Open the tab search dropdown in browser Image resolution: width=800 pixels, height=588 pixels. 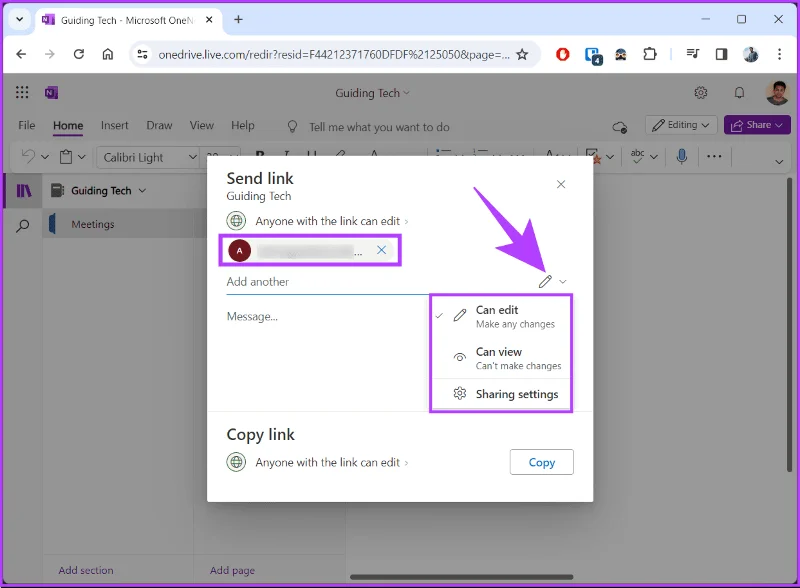19,19
